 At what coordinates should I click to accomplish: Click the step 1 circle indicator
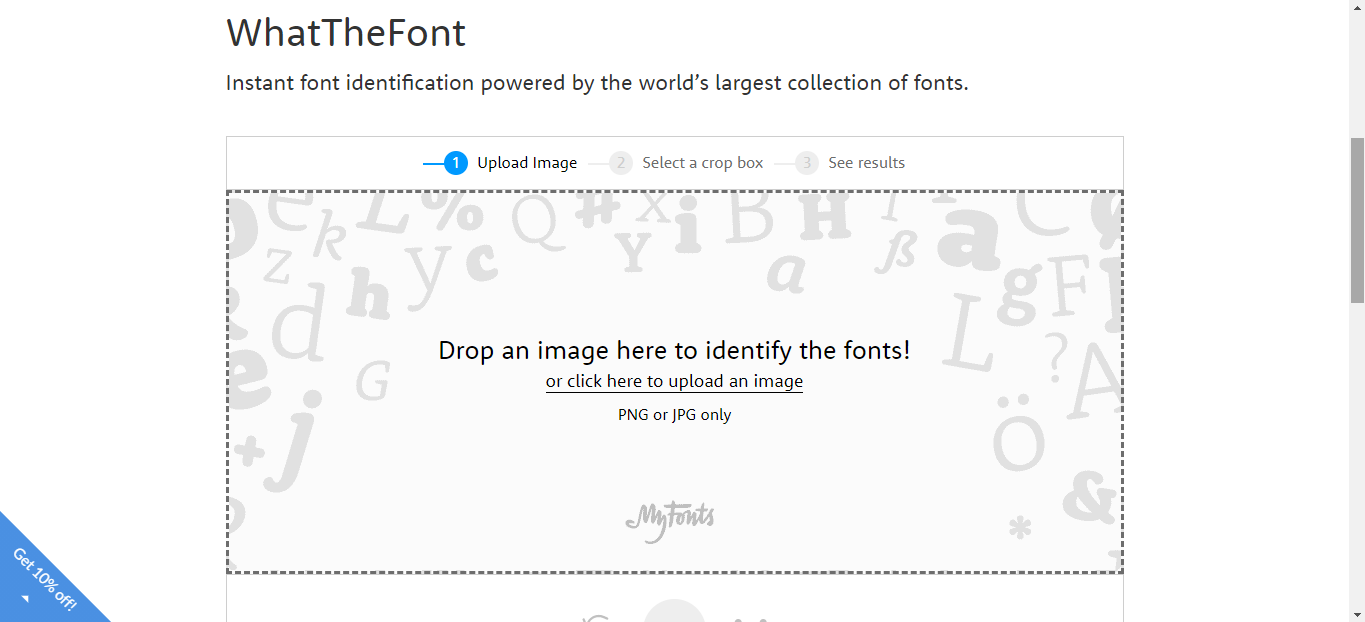[x=456, y=162]
